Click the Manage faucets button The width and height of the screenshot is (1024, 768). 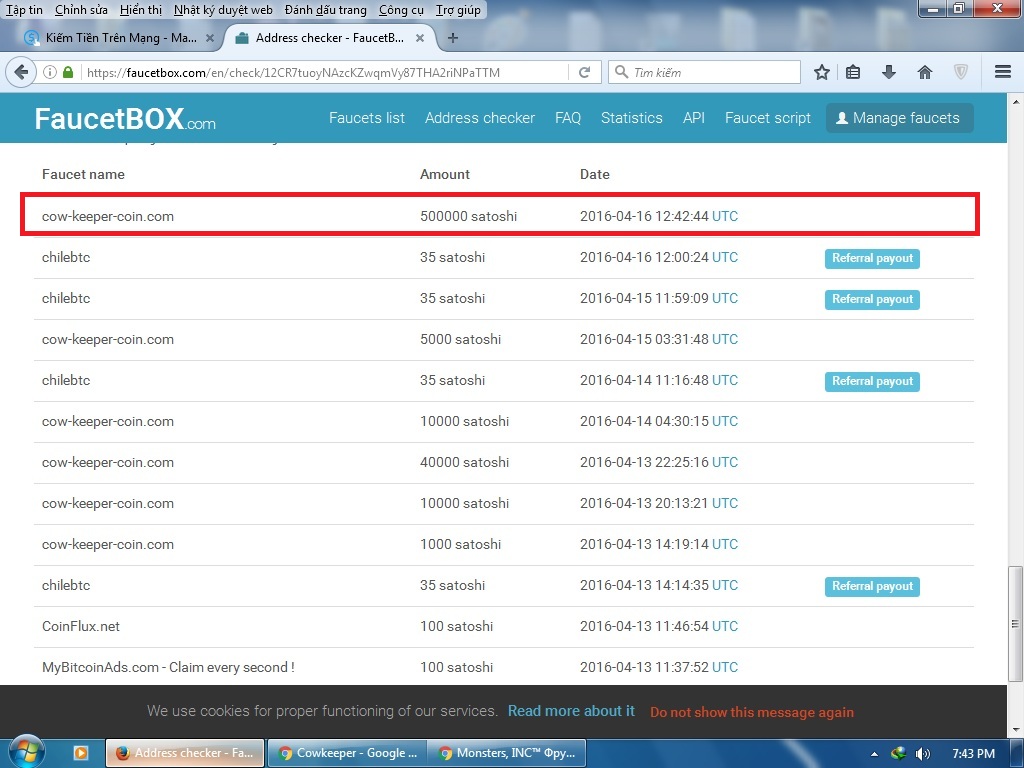[x=899, y=118]
